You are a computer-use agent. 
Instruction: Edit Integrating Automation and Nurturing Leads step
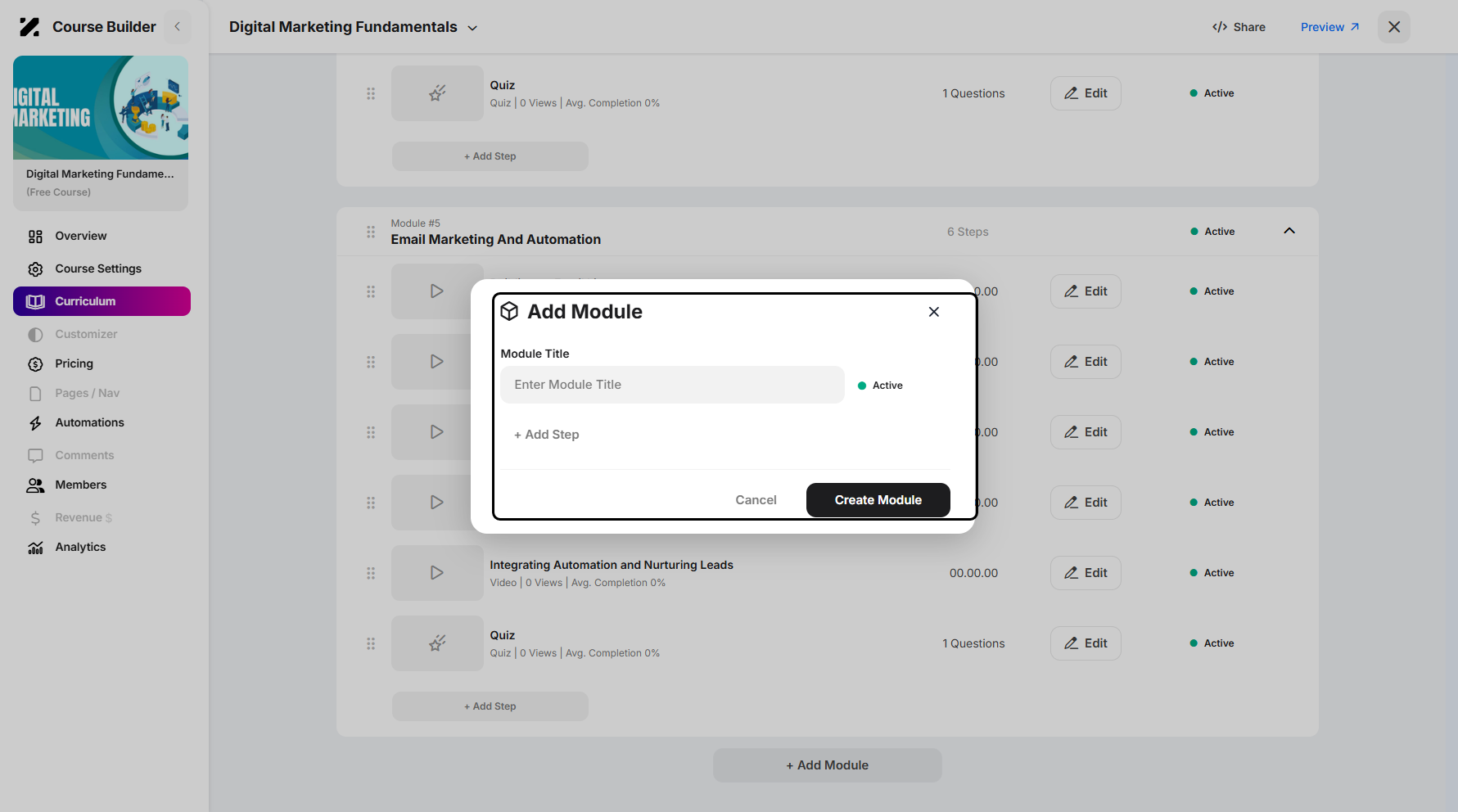tap(1086, 573)
